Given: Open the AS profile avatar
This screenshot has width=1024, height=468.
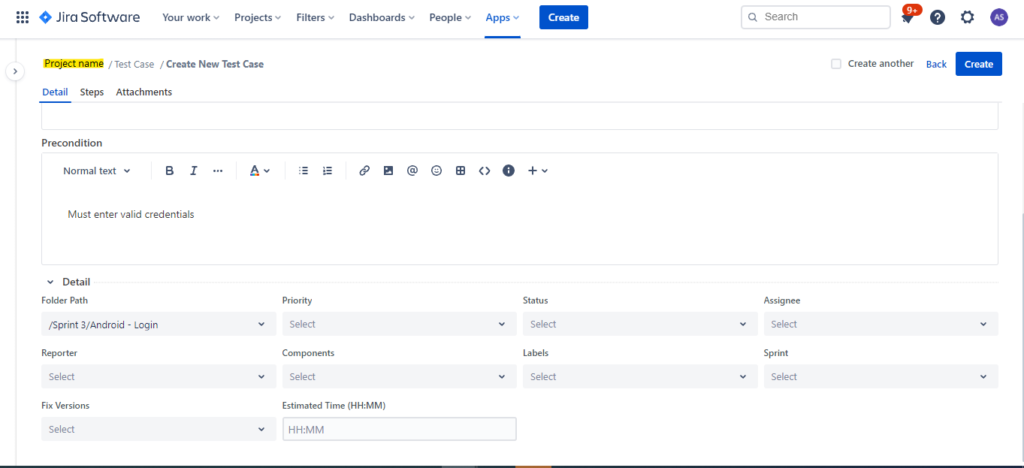Looking at the screenshot, I should 999,18.
